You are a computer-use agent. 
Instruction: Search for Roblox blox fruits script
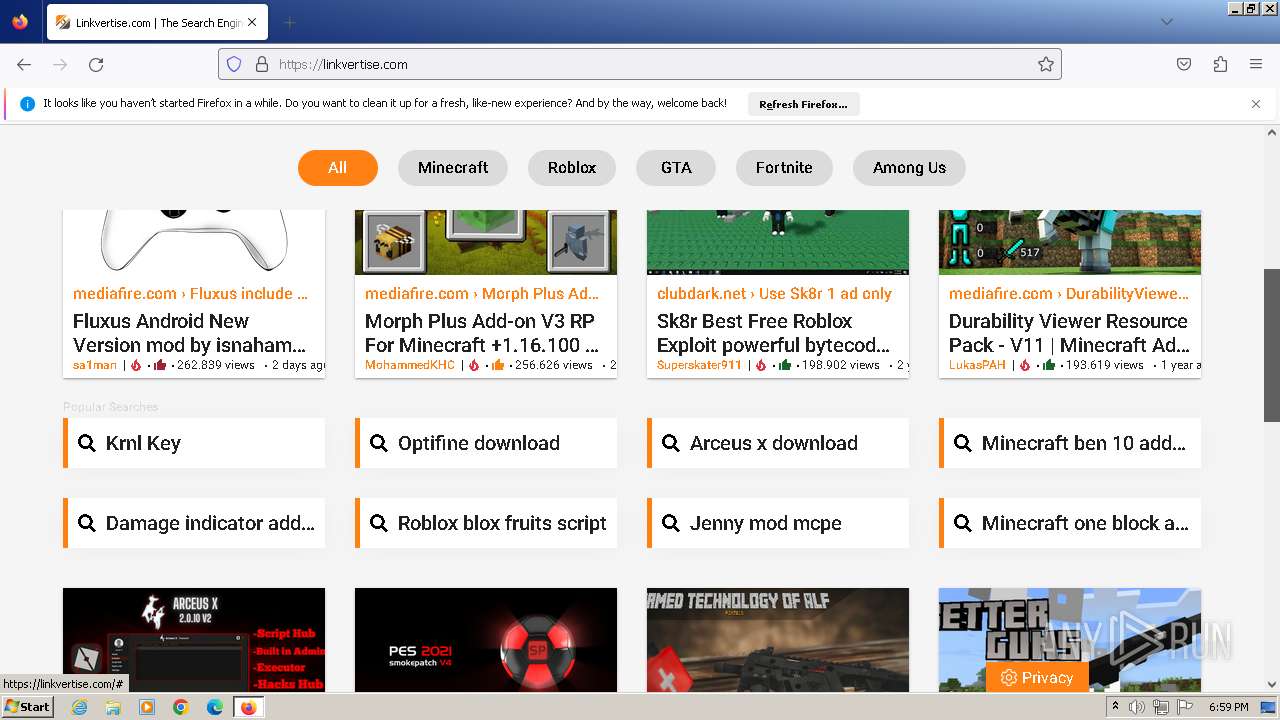[486, 523]
